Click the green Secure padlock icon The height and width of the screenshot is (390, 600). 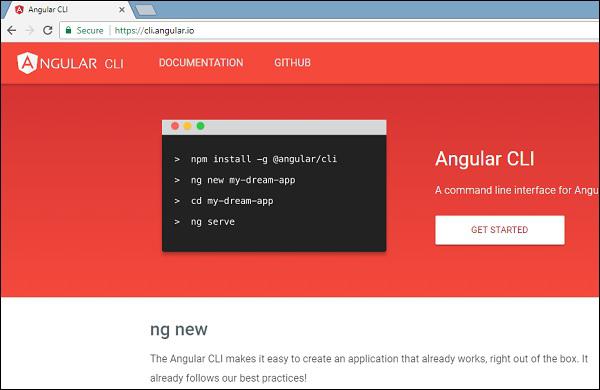[x=68, y=30]
